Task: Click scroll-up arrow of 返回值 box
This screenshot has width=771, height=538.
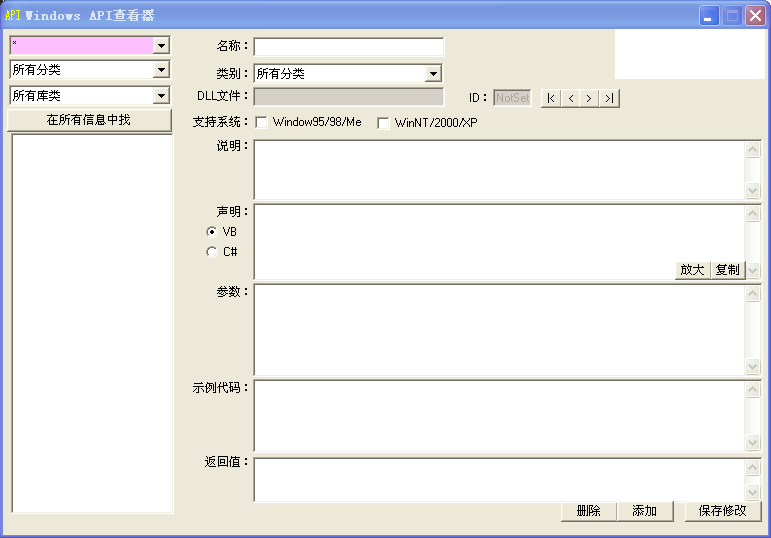Action: (752, 467)
